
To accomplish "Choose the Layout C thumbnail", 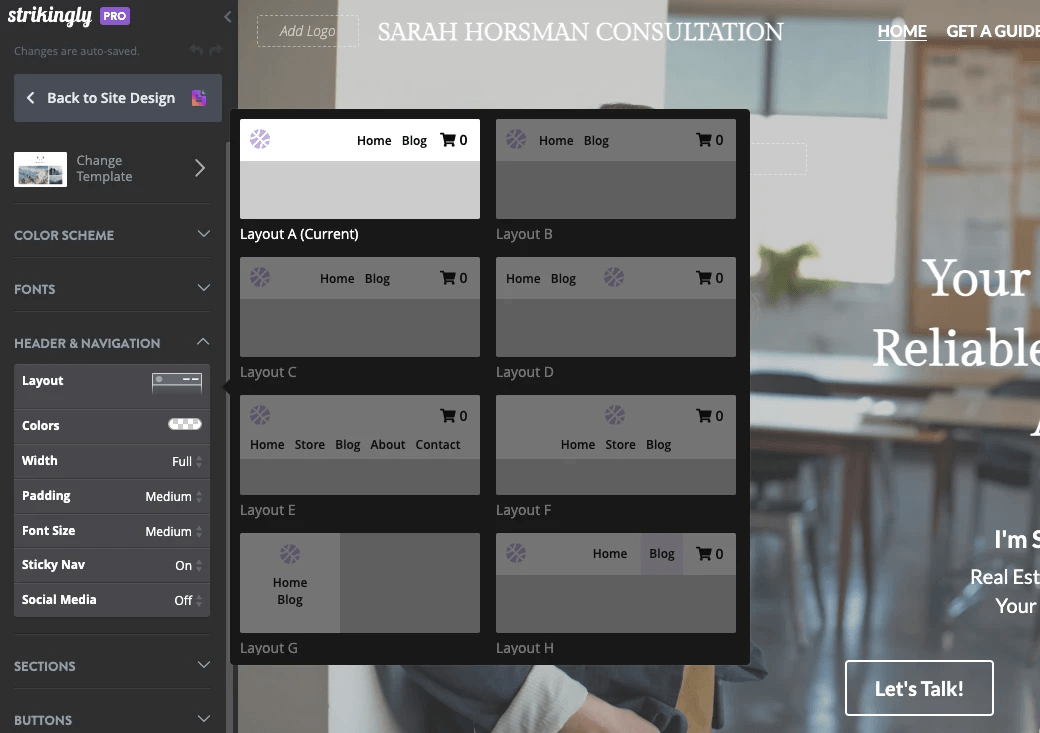I will (x=359, y=307).
